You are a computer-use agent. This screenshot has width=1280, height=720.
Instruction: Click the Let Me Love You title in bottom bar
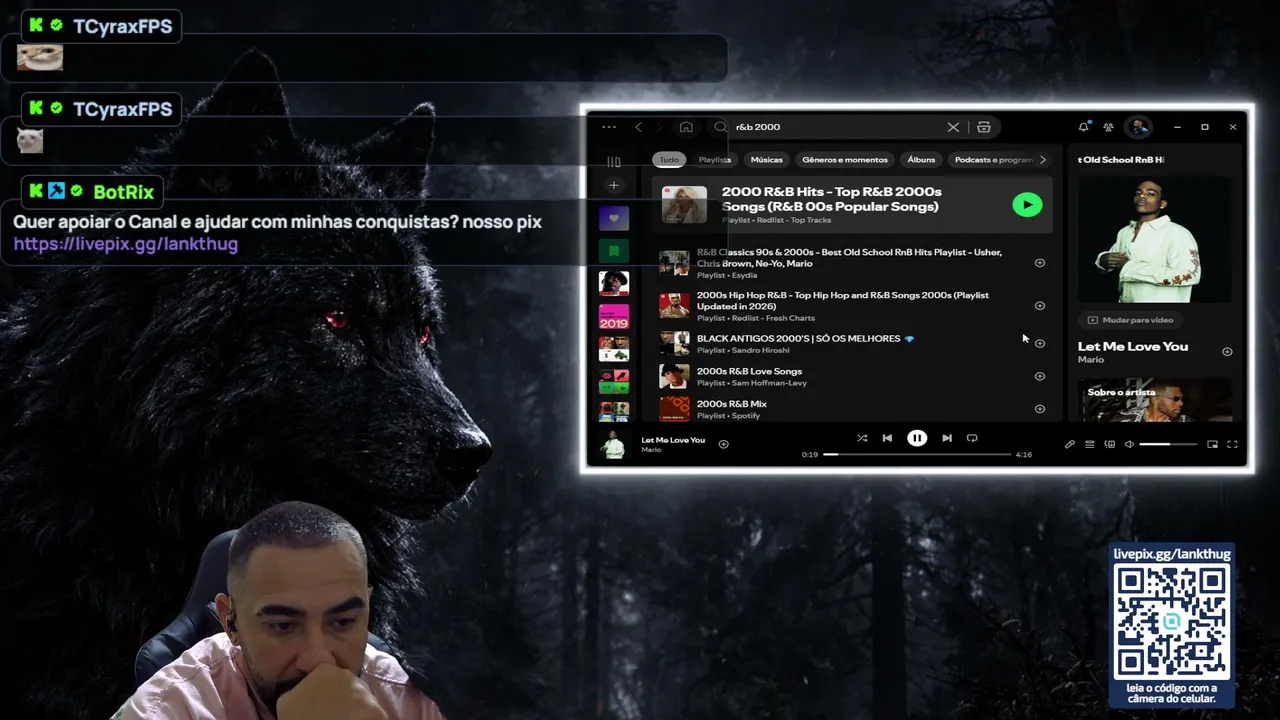(673, 440)
